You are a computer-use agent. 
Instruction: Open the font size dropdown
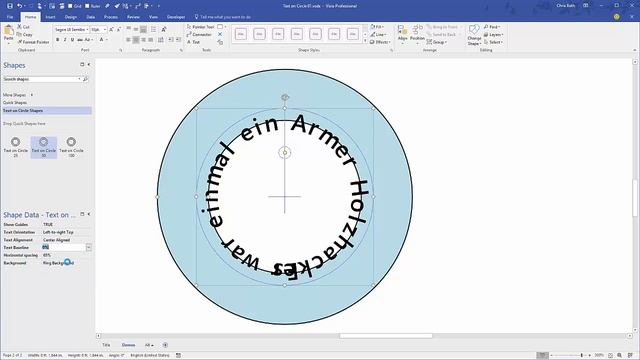point(105,29)
